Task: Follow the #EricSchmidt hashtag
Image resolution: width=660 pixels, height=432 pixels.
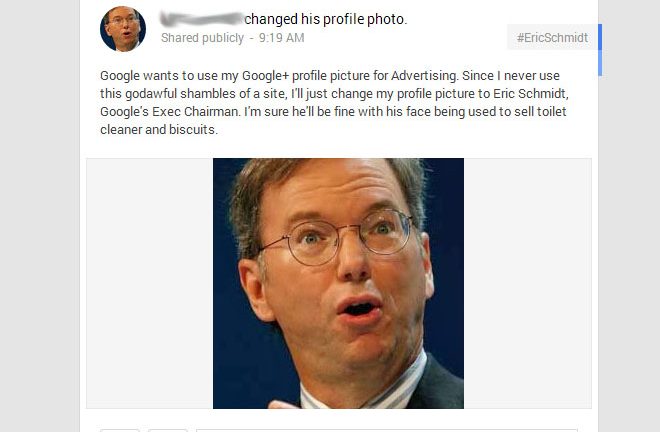Action: [552, 37]
